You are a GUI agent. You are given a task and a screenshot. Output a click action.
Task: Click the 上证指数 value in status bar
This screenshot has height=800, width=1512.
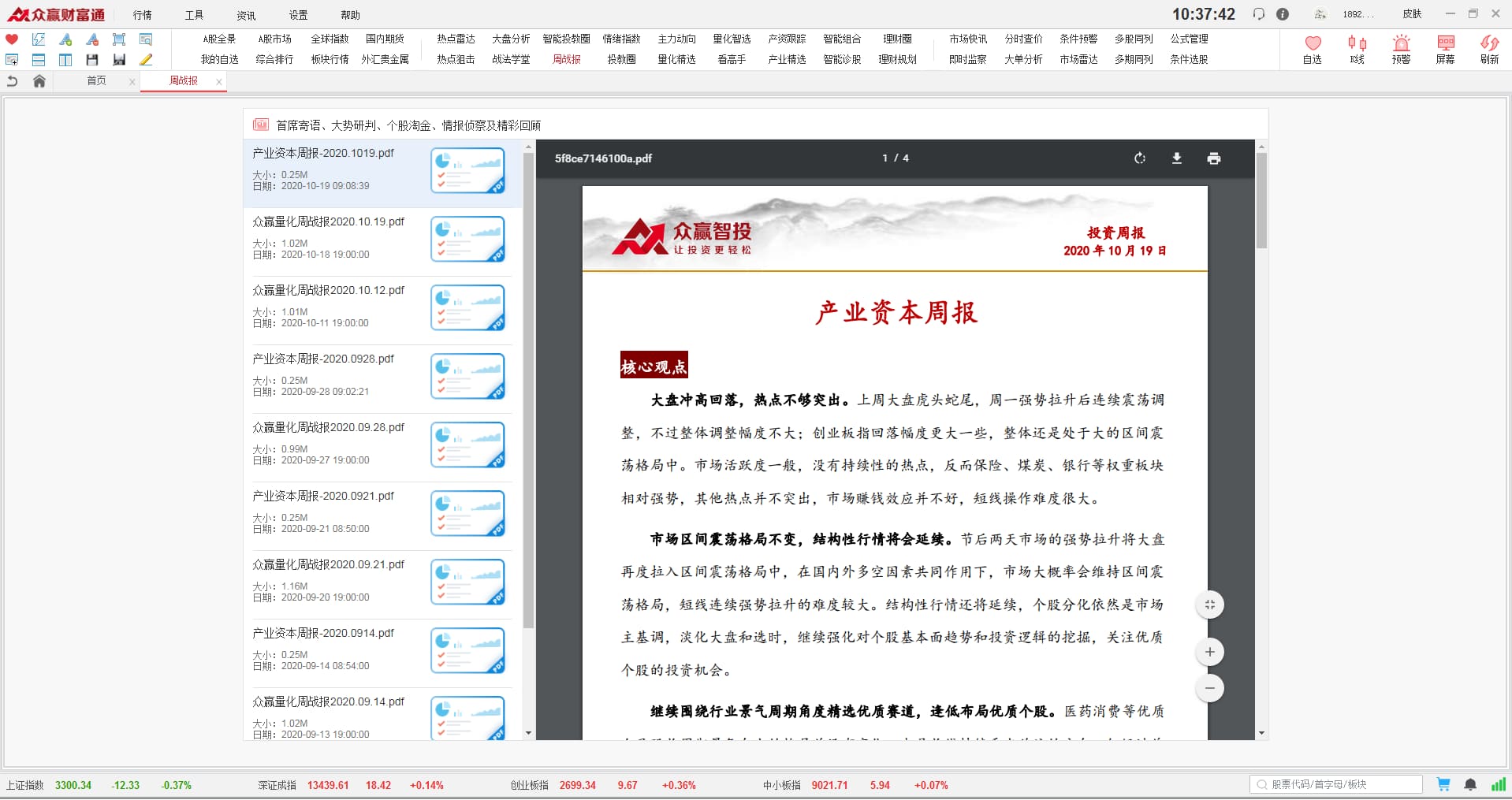[73, 786]
